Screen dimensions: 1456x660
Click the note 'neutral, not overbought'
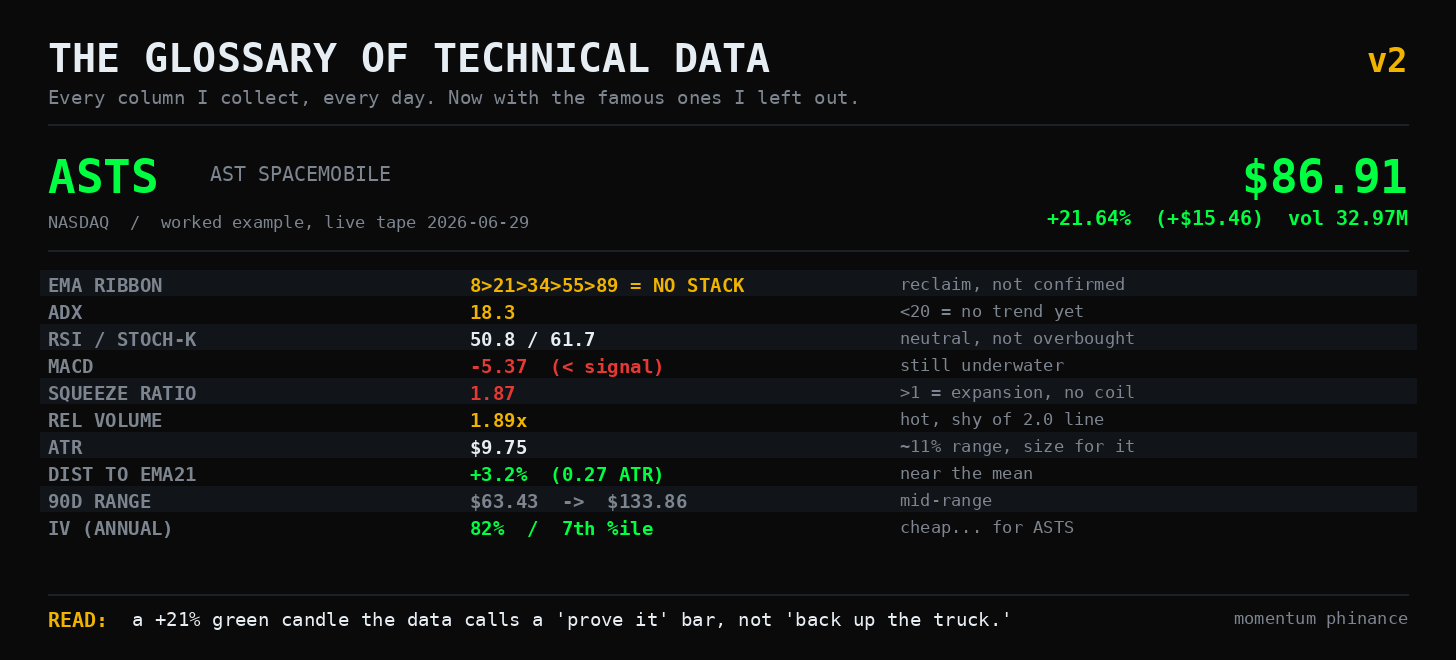(1017, 339)
